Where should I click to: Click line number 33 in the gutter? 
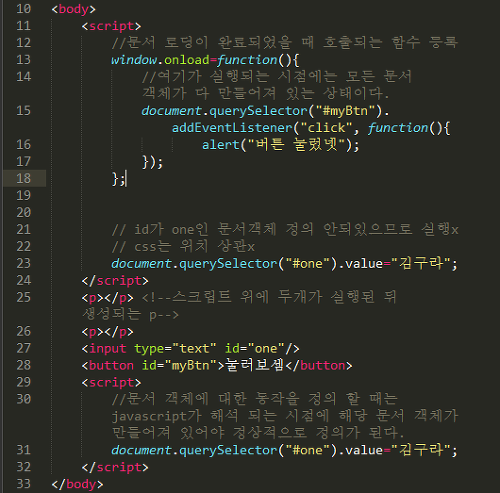tap(23, 484)
